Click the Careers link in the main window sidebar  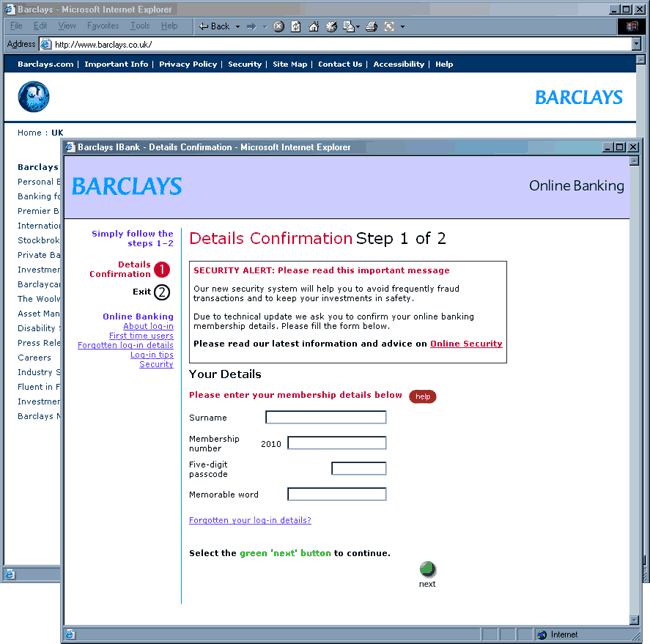(x=34, y=357)
